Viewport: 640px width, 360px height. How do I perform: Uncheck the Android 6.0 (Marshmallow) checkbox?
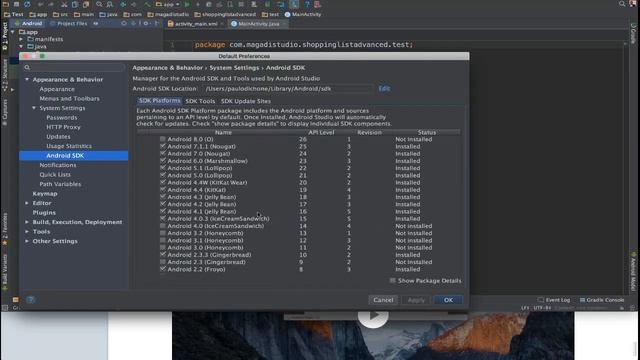(x=163, y=161)
